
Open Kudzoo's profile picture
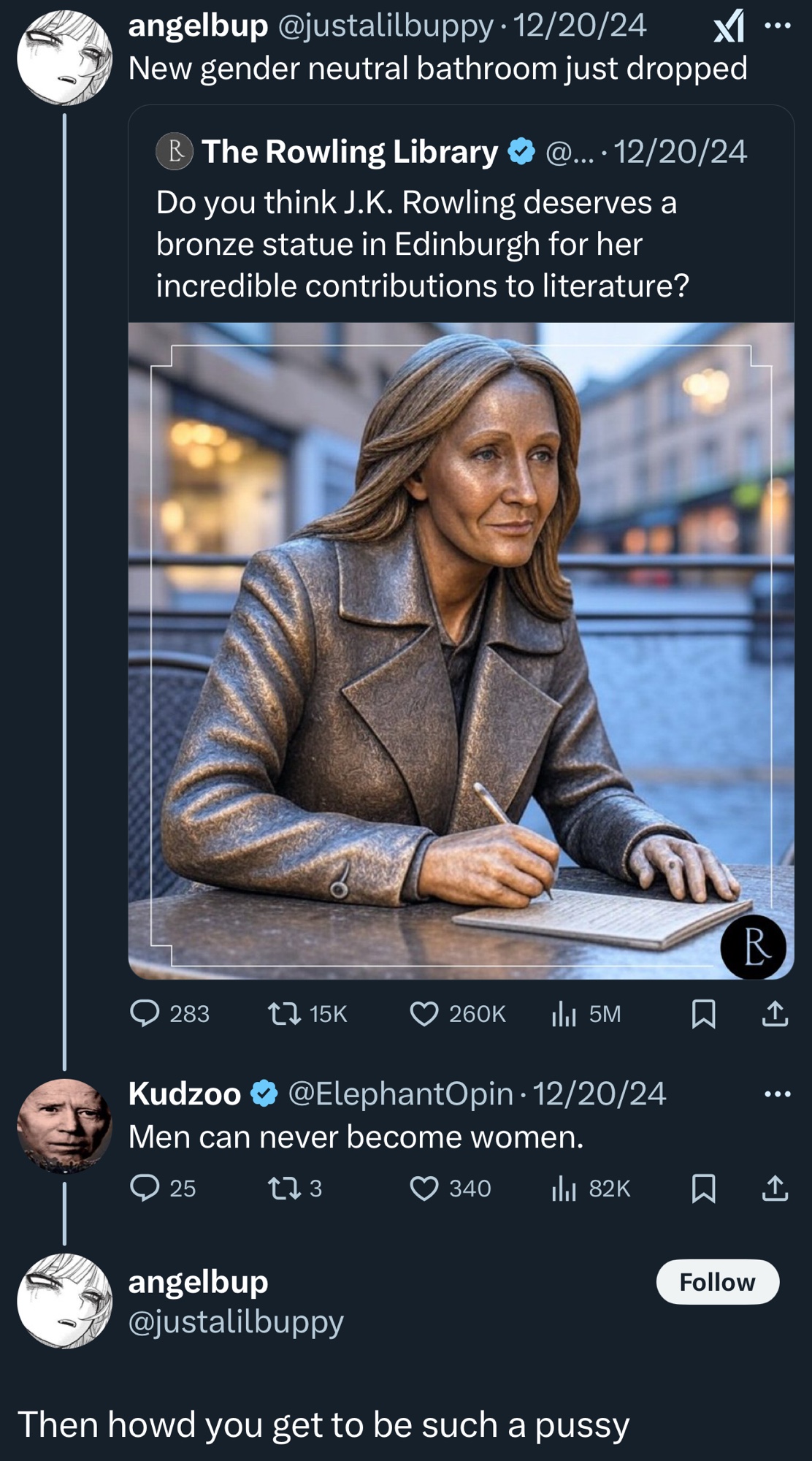click(64, 1126)
